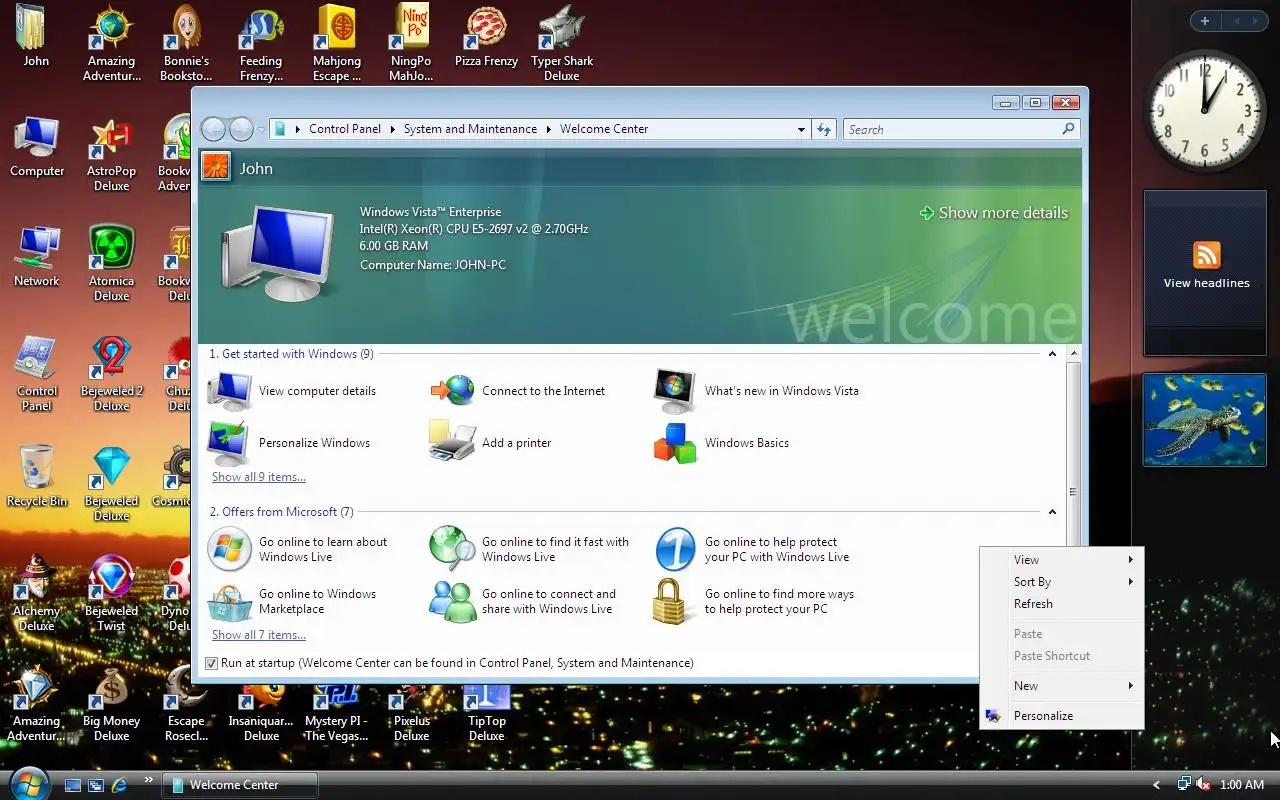This screenshot has width=1280, height=800.
Task: Click Show Desktop in Quick Launch
Action: [73, 785]
